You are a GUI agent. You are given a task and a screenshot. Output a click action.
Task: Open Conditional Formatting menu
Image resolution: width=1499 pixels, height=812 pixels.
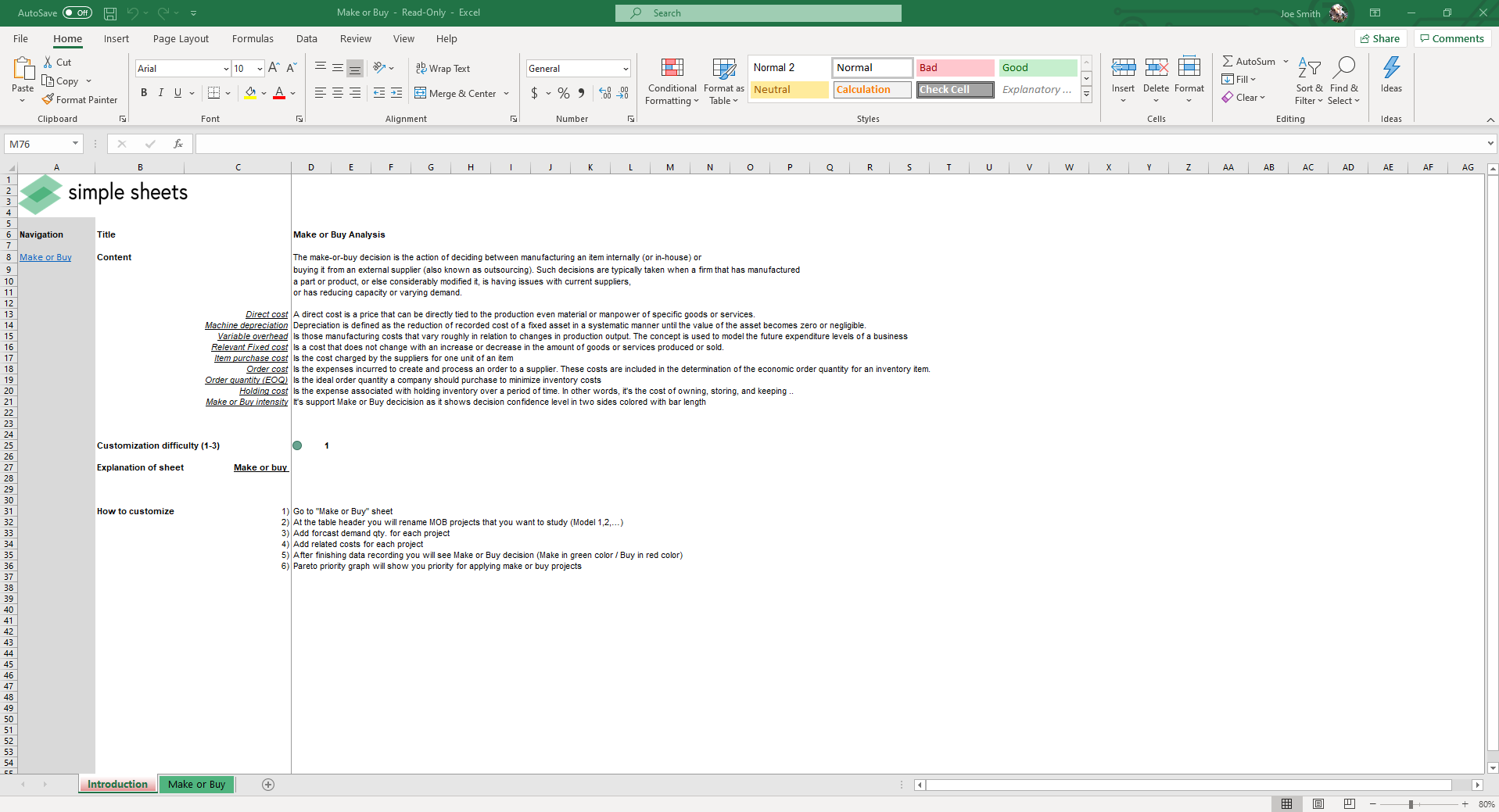(672, 81)
